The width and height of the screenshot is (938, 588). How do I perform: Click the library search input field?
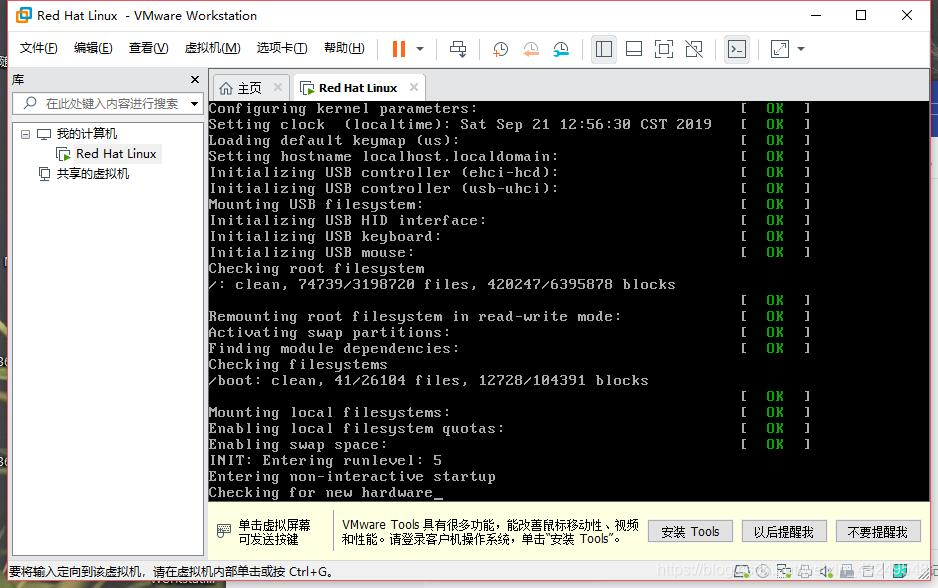108,103
